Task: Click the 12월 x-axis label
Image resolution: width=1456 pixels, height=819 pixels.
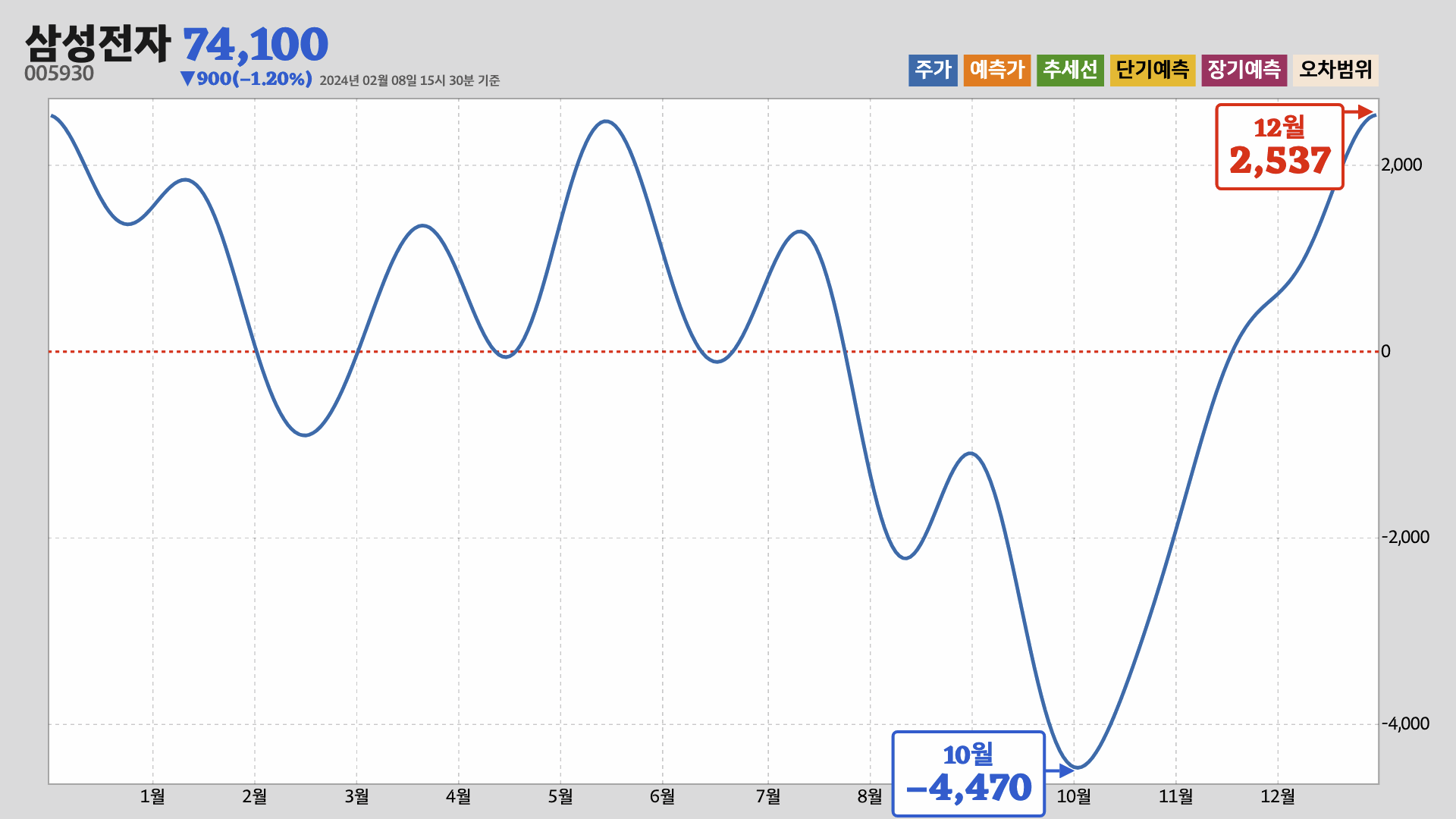Action: click(x=1278, y=796)
